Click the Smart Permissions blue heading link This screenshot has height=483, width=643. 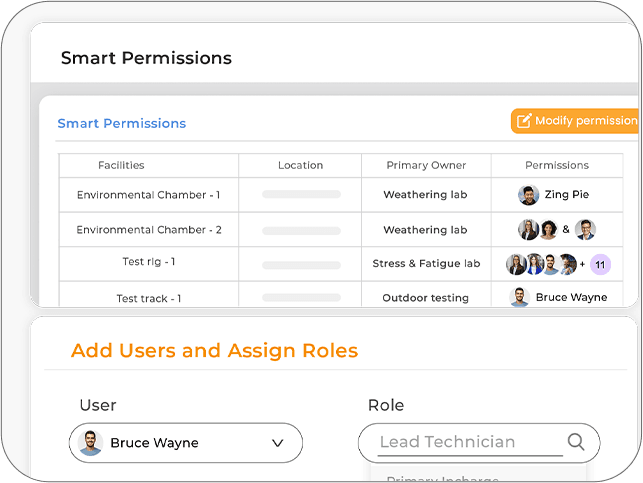click(121, 124)
